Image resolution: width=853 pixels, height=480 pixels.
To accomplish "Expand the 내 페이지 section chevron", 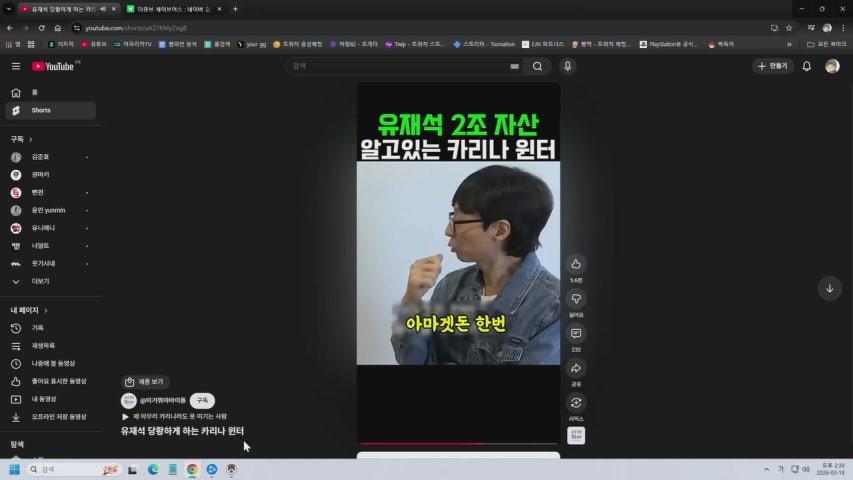I will point(46,310).
